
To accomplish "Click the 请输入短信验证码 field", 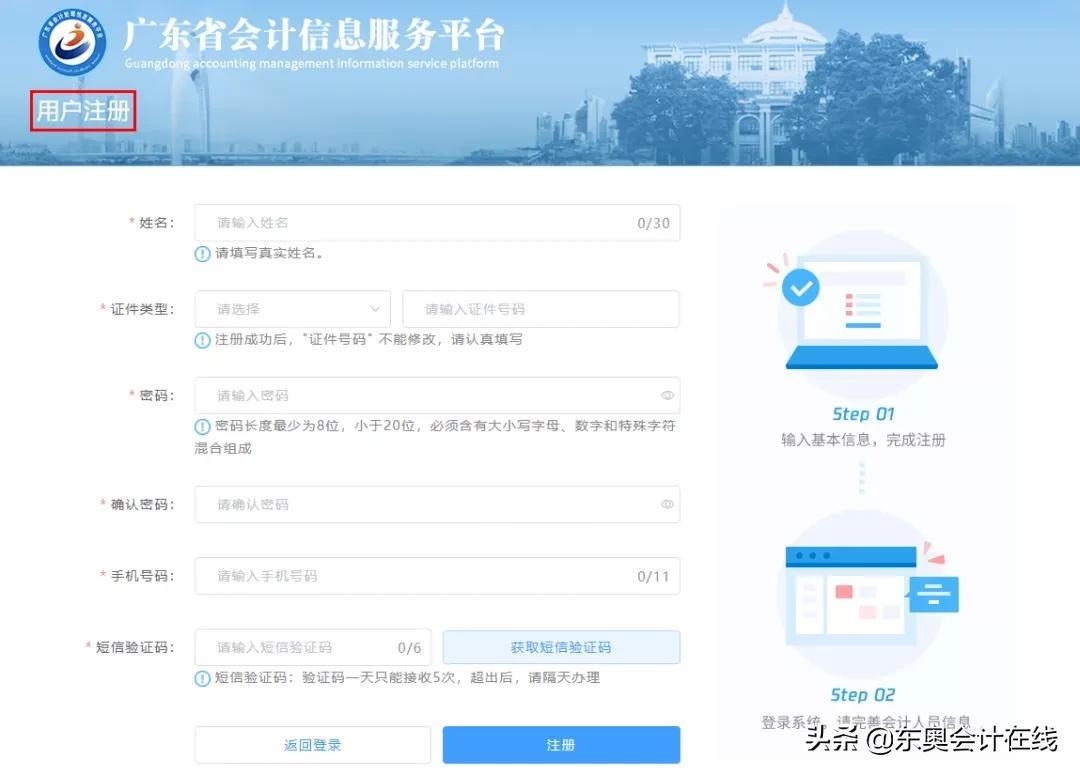I will 313,648.
